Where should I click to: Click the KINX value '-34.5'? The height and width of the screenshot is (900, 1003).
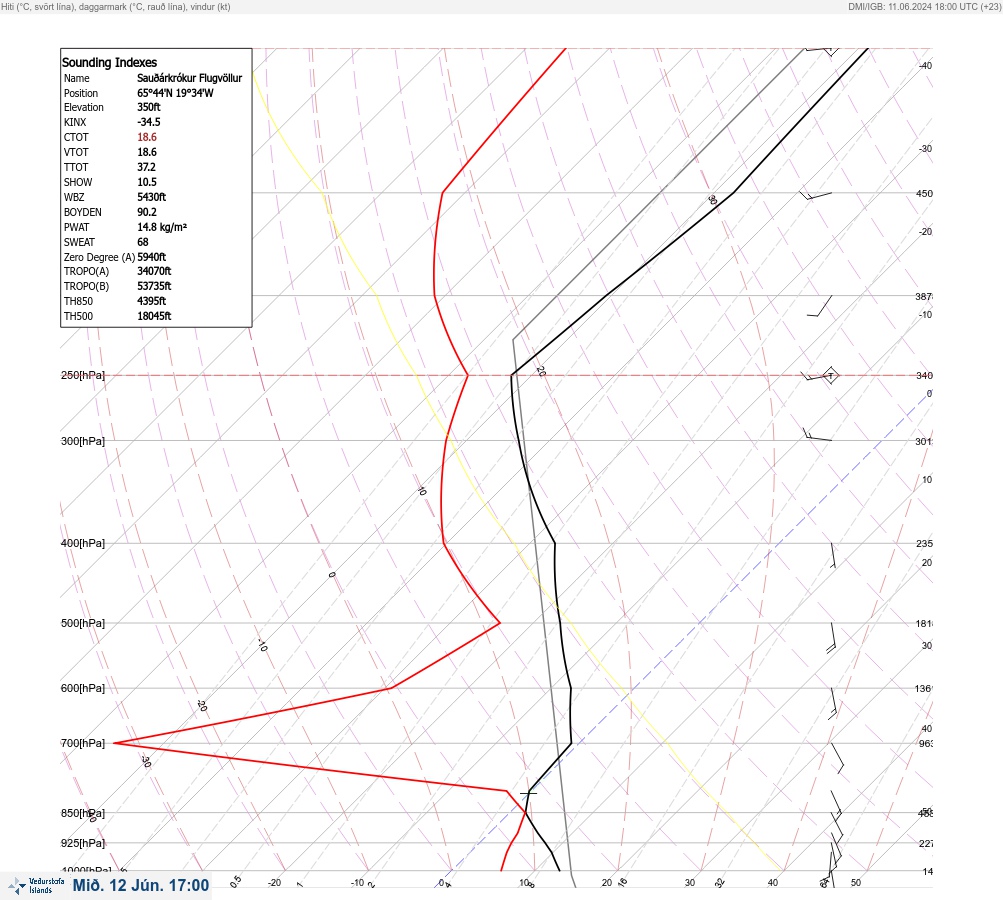pyautogui.click(x=149, y=122)
